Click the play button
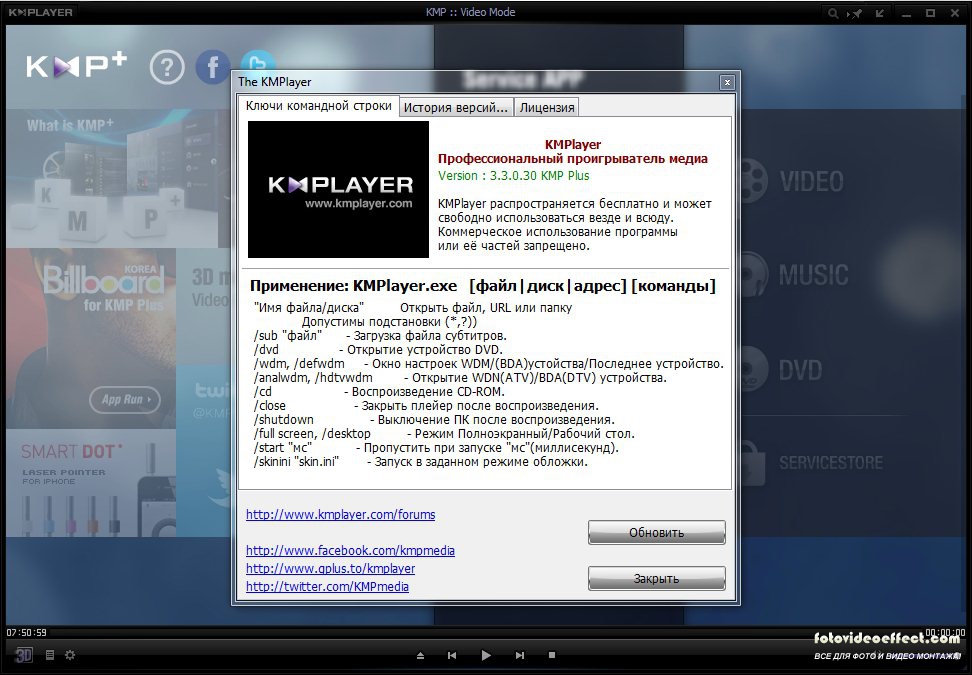 tap(486, 655)
